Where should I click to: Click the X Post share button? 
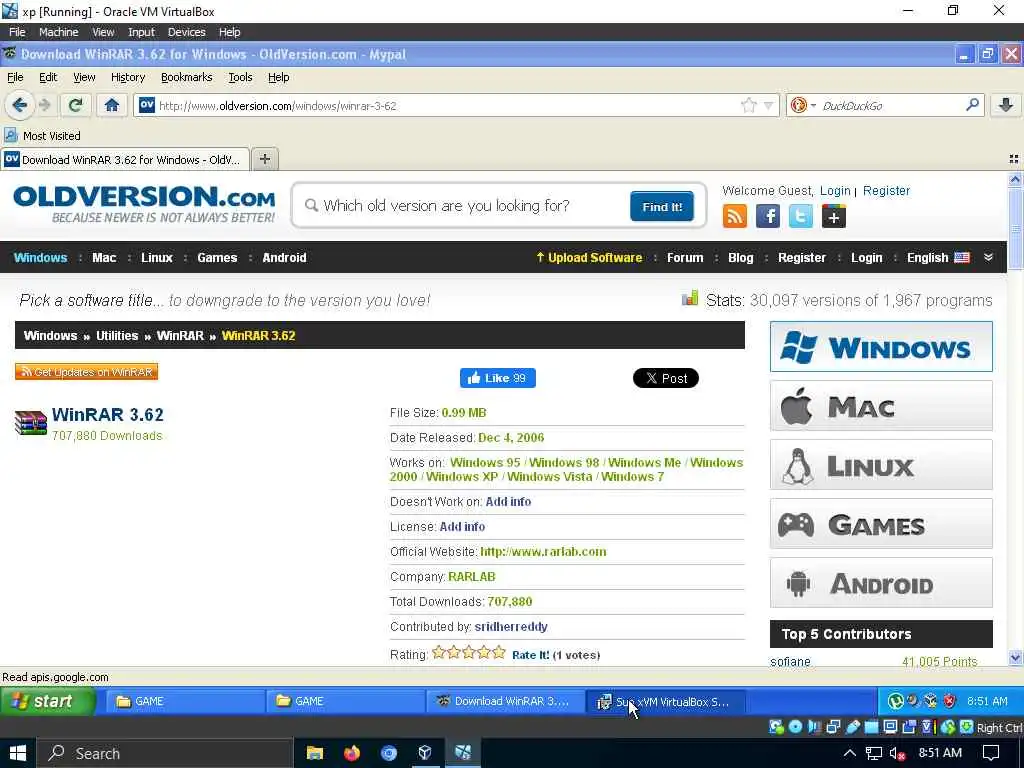click(665, 378)
